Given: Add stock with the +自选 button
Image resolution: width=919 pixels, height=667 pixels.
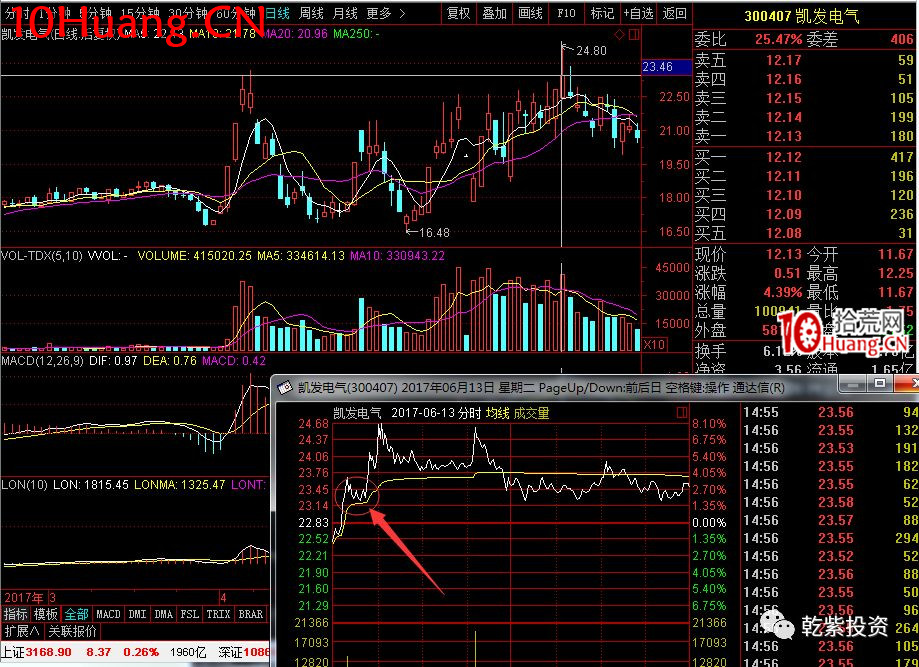Looking at the screenshot, I should coord(638,13).
